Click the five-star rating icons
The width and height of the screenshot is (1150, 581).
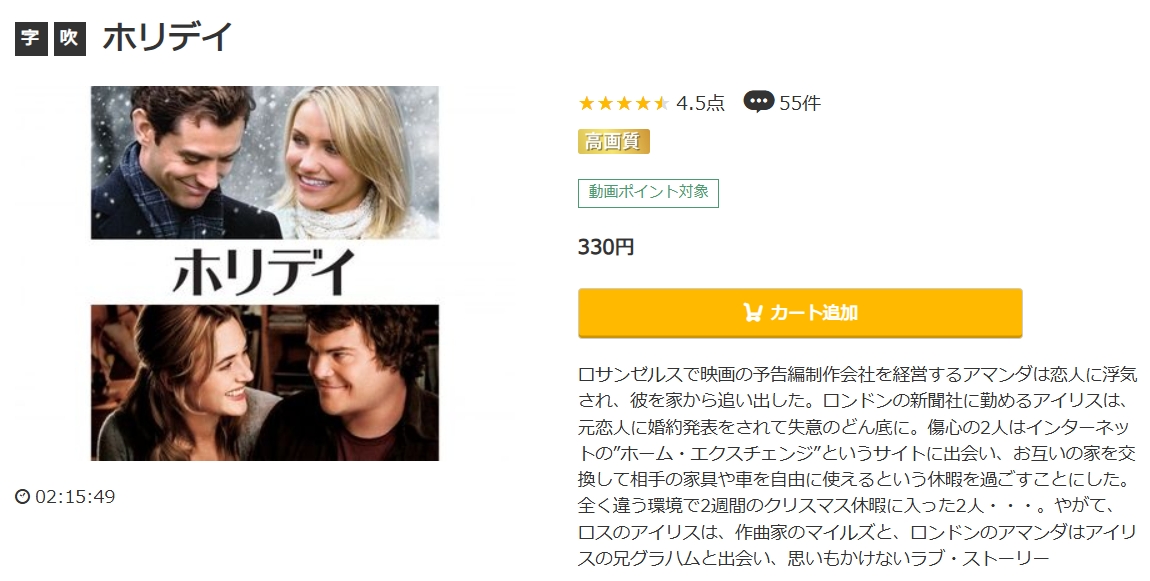tap(623, 103)
